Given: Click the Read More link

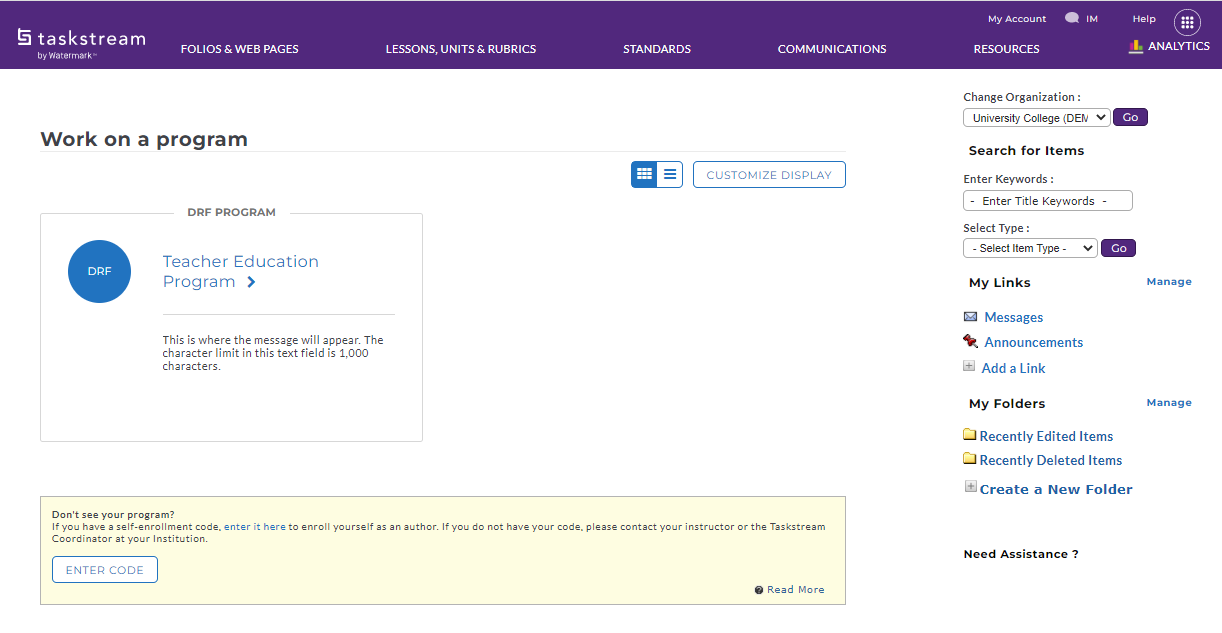Looking at the screenshot, I should 796,590.
